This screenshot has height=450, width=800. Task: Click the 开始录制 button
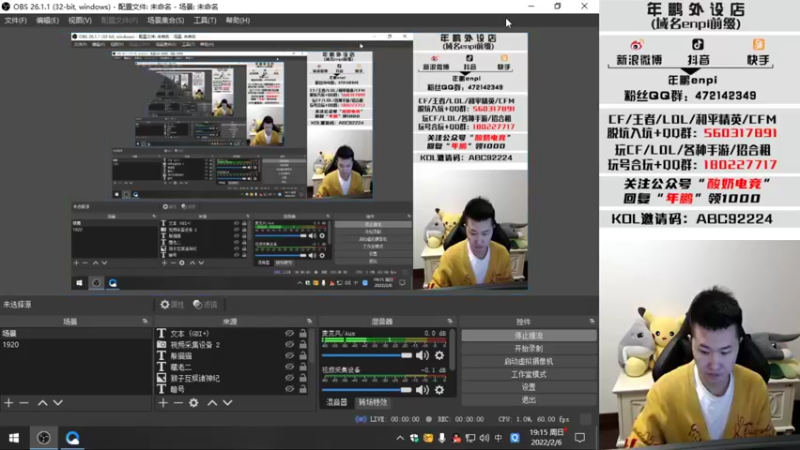[529, 348]
